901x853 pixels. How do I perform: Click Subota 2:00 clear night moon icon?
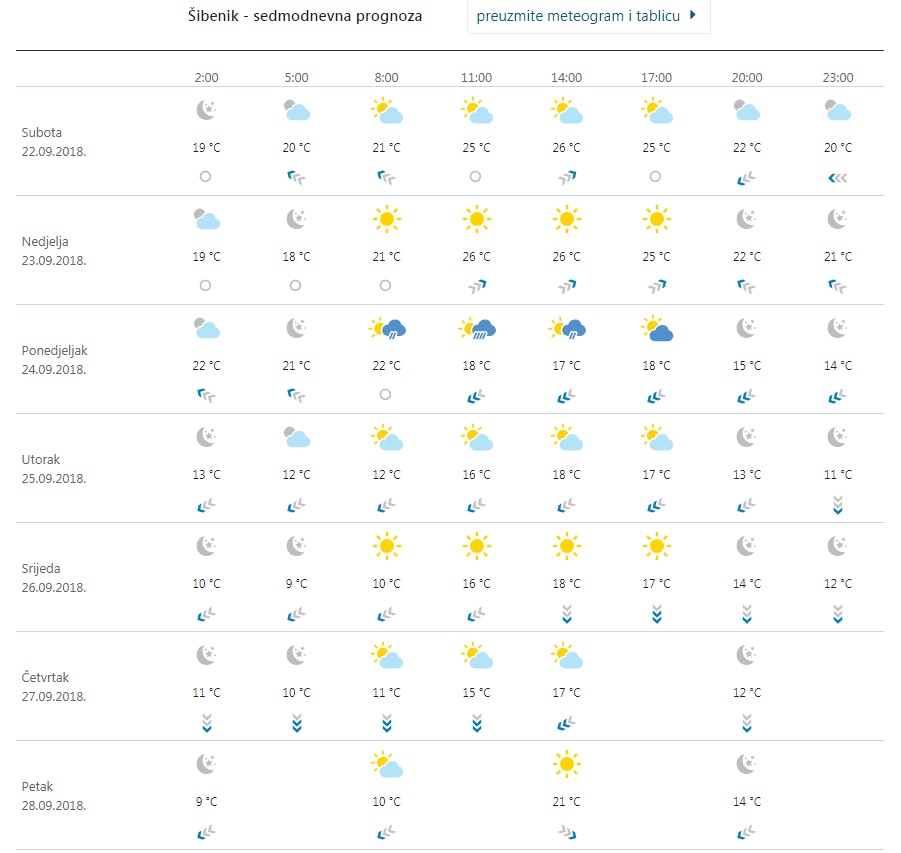pos(206,110)
